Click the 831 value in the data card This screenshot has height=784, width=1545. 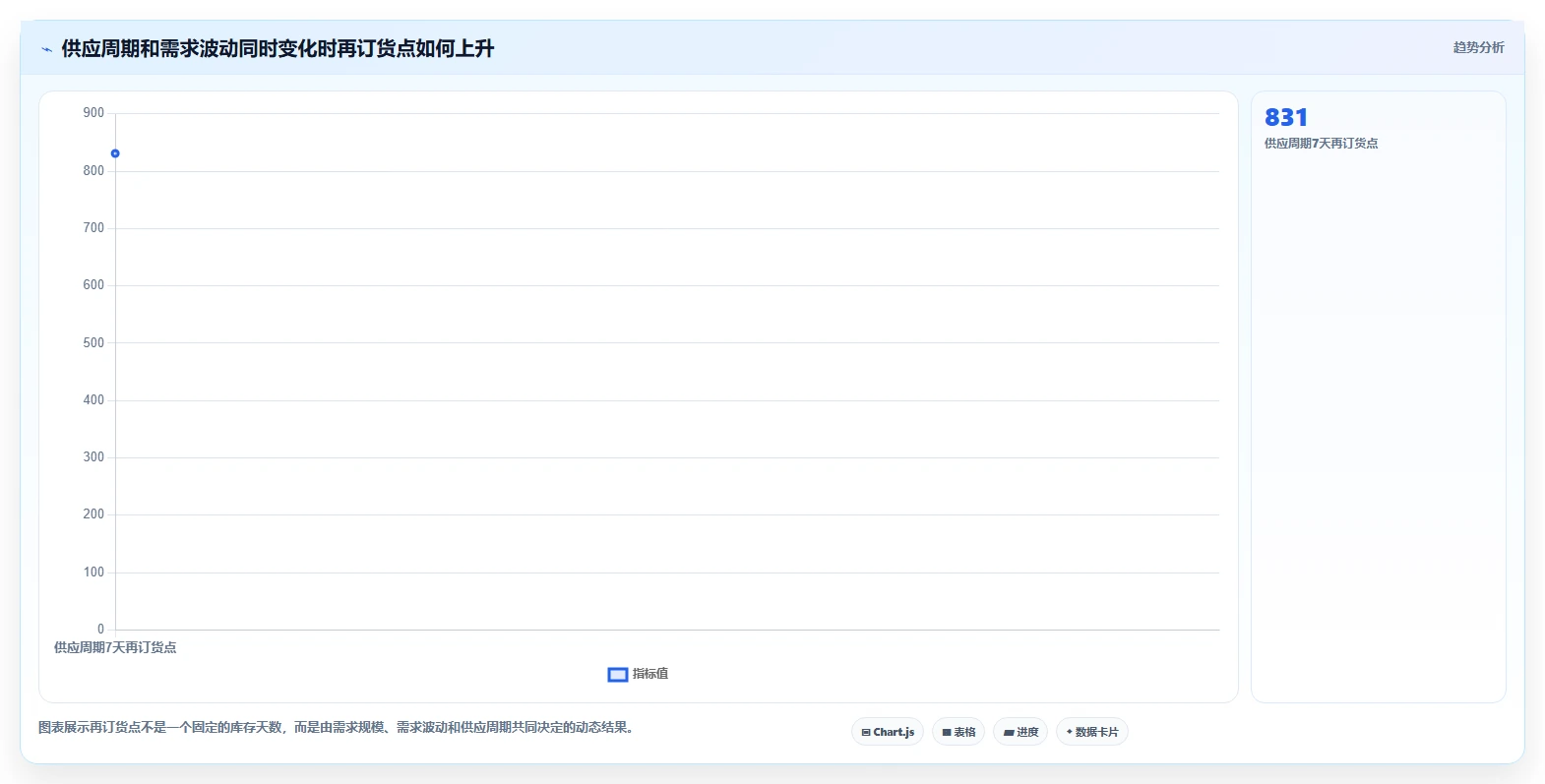click(x=1286, y=118)
